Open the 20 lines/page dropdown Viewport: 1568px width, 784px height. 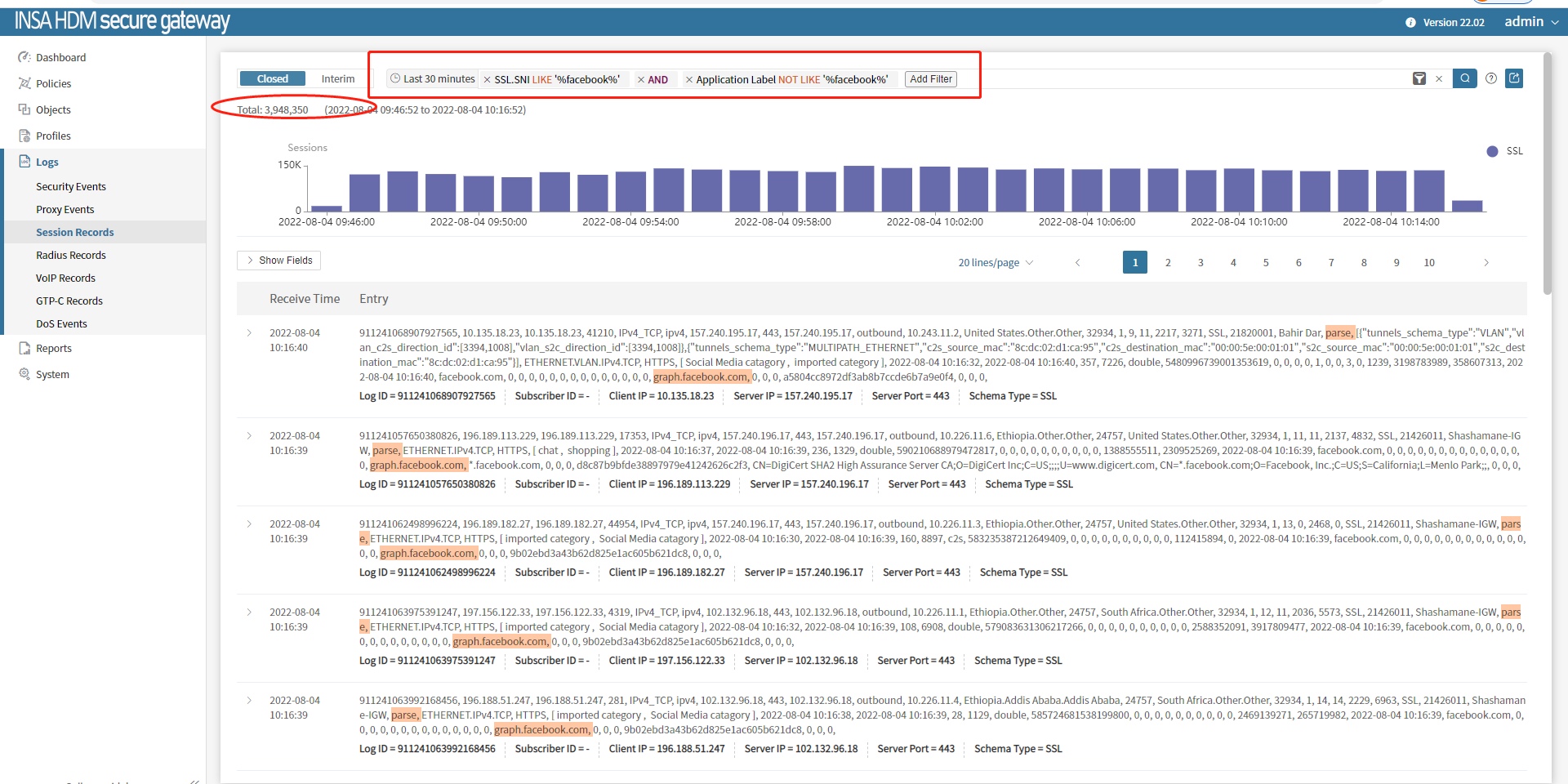coord(995,263)
